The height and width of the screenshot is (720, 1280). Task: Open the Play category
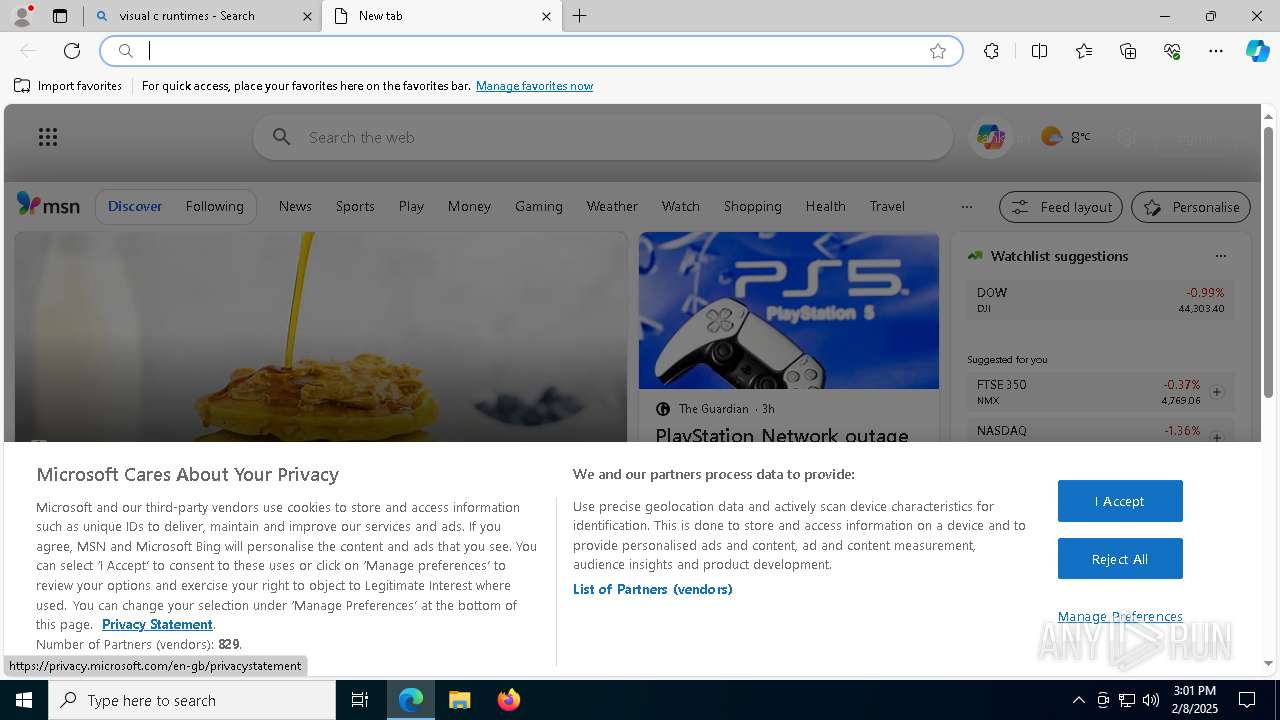(x=411, y=206)
